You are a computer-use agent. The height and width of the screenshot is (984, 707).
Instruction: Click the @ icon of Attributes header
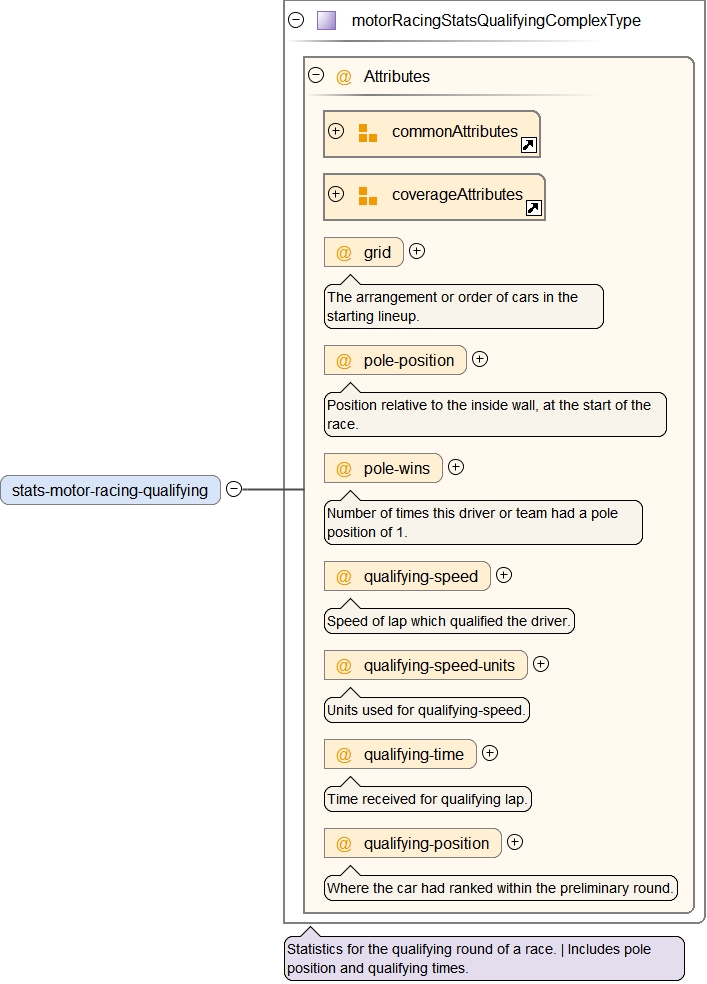344,76
